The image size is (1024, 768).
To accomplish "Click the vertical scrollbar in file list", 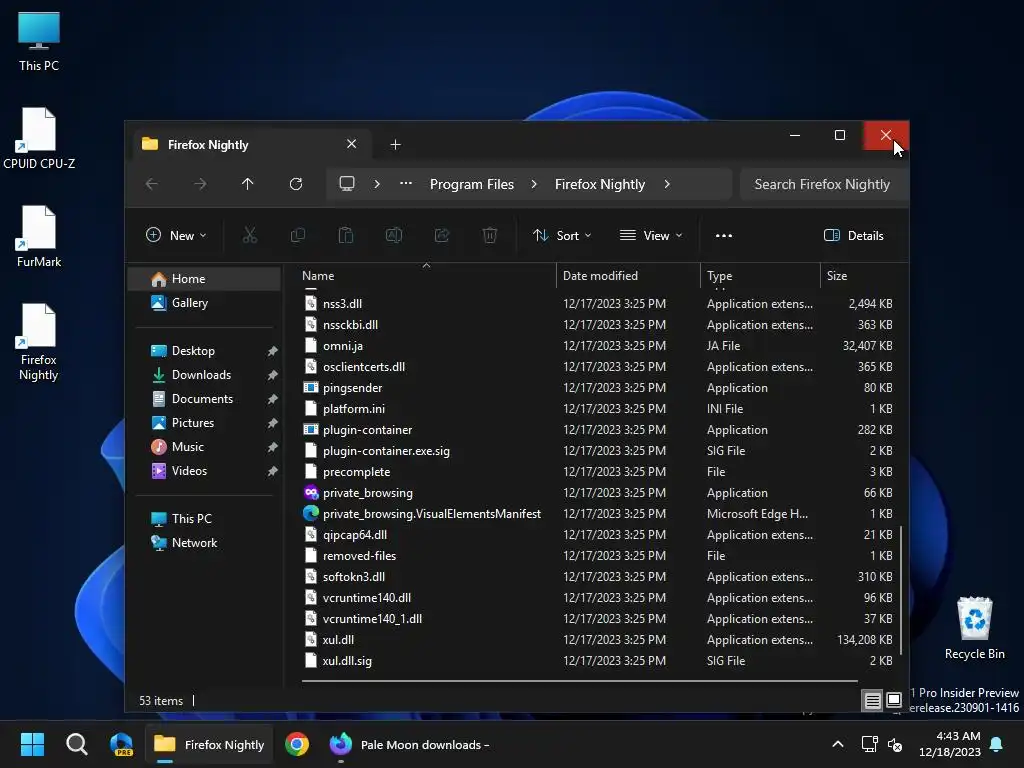I will [901, 590].
